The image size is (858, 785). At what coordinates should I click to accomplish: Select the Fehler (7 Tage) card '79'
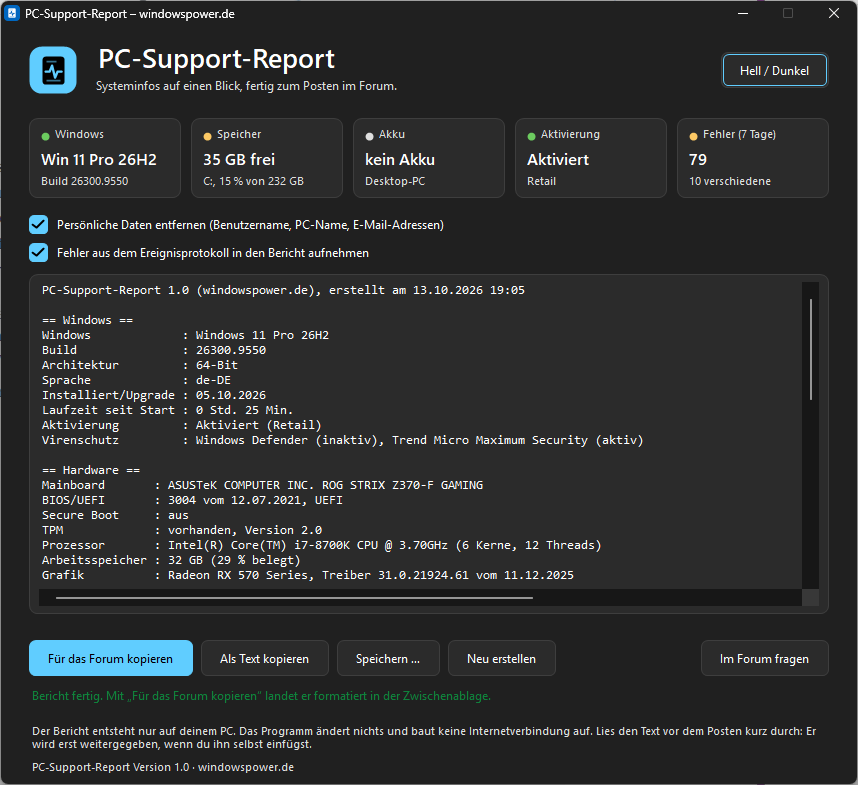point(753,158)
